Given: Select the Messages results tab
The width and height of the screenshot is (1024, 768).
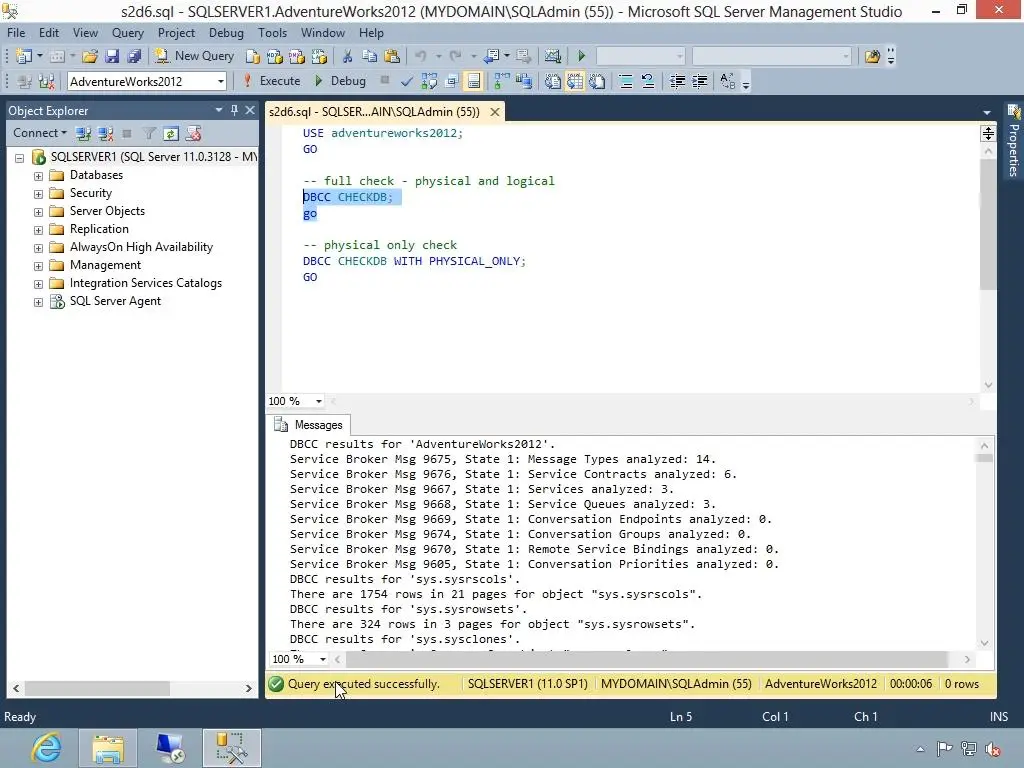Looking at the screenshot, I should click(309, 424).
